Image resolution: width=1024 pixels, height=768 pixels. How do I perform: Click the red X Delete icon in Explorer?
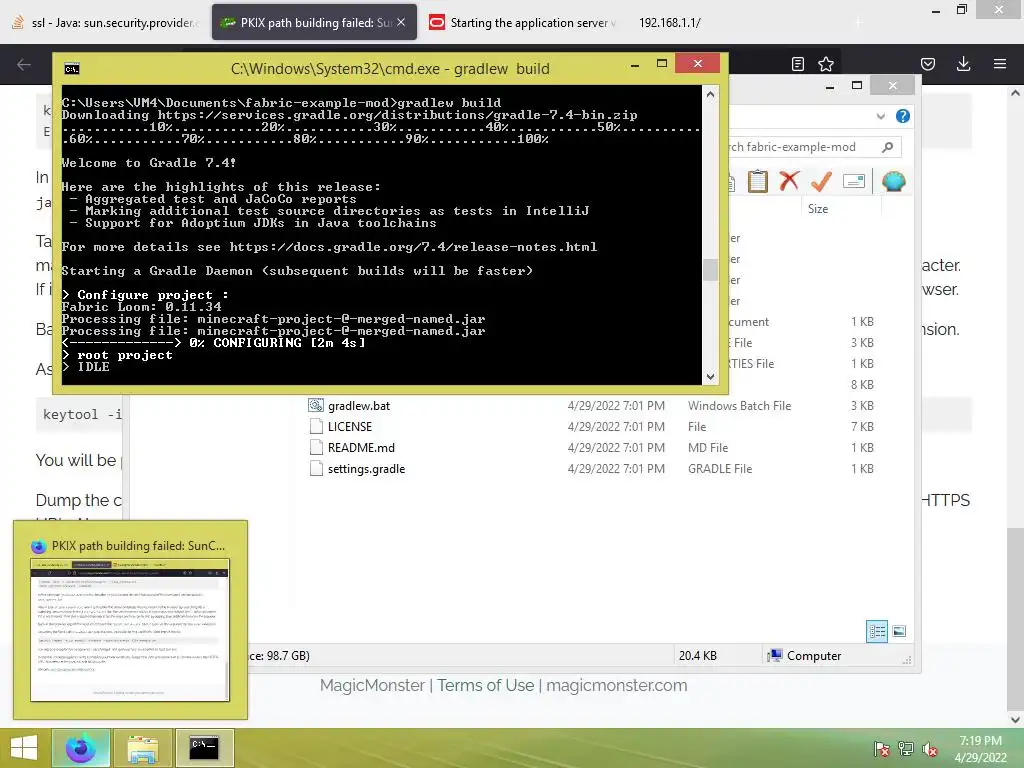(789, 181)
